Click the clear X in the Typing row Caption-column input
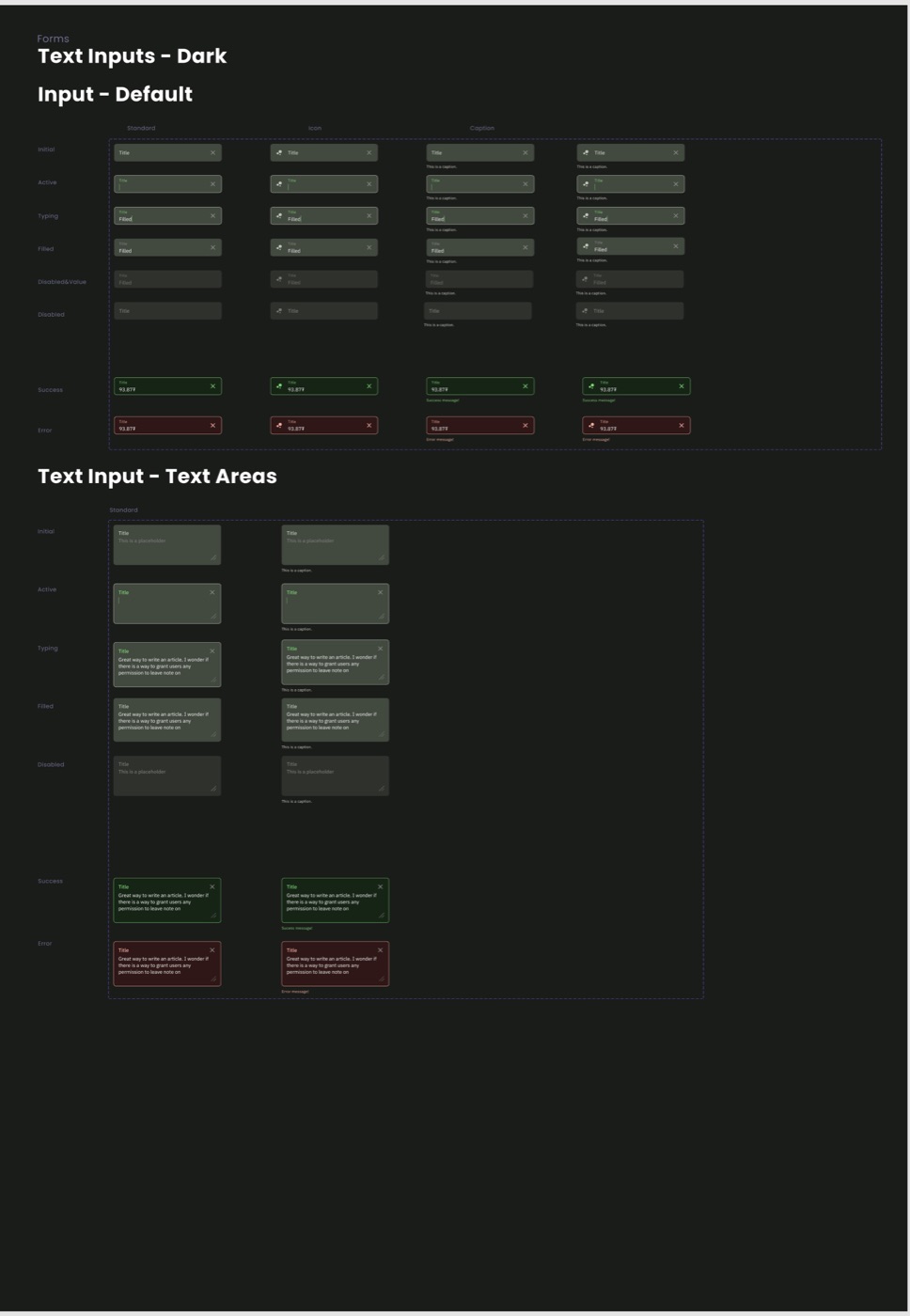 [525, 215]
